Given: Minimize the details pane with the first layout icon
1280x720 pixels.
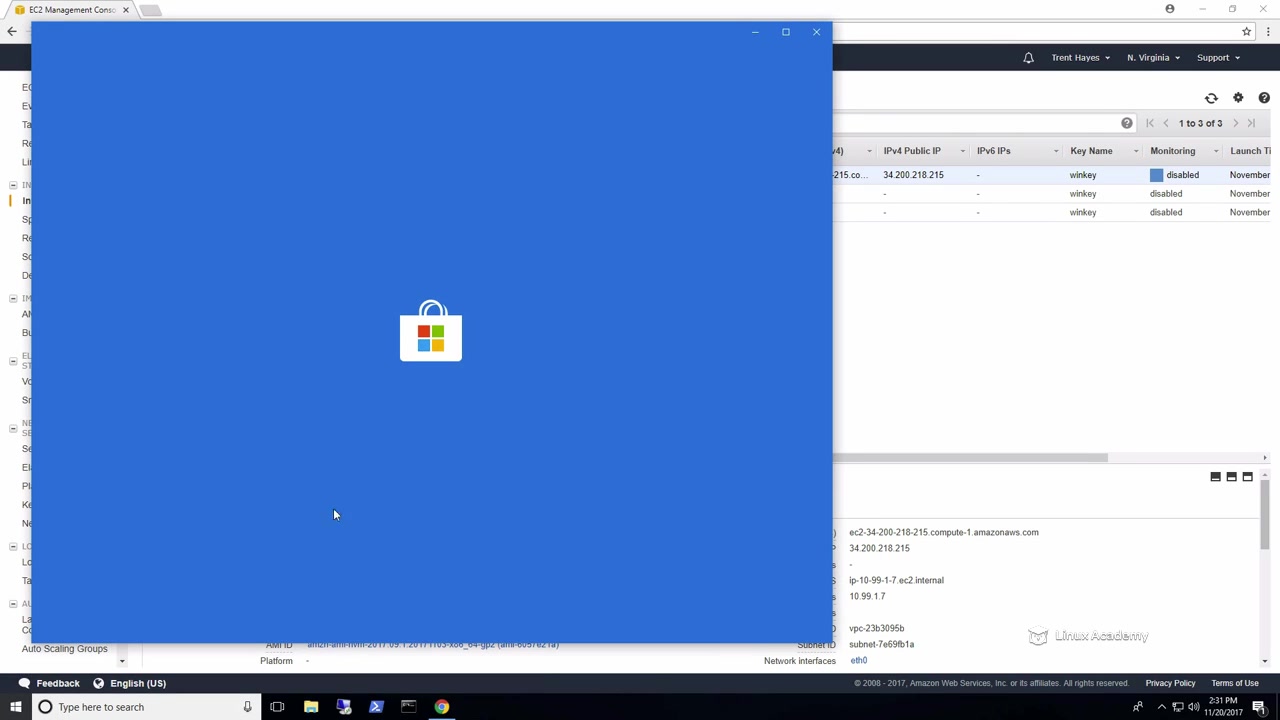Looking at the screenshot, I should [1216, 477].
